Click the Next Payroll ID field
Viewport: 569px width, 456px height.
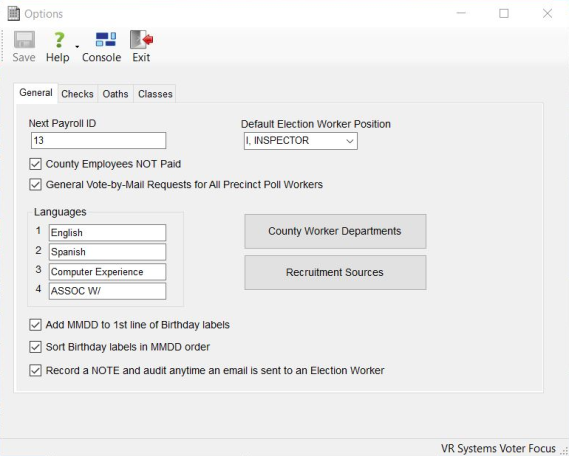coord(98,140)
